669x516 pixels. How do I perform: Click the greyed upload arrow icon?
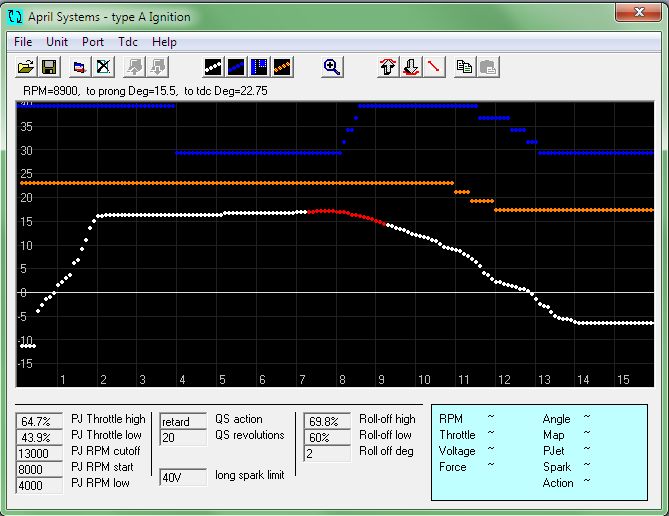(134, 67)
